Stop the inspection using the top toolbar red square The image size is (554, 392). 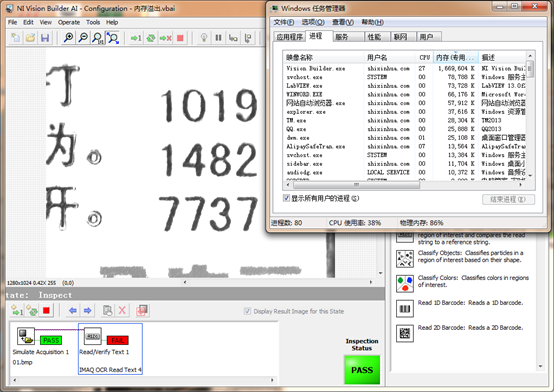tap(180, 37)
